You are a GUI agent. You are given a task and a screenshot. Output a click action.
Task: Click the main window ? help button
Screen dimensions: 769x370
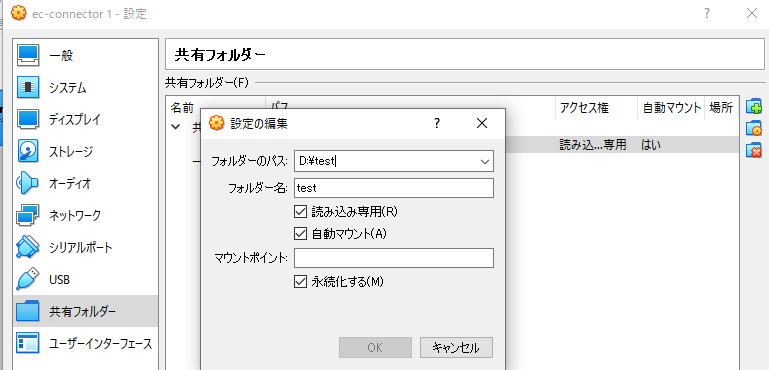coord(707,13)
